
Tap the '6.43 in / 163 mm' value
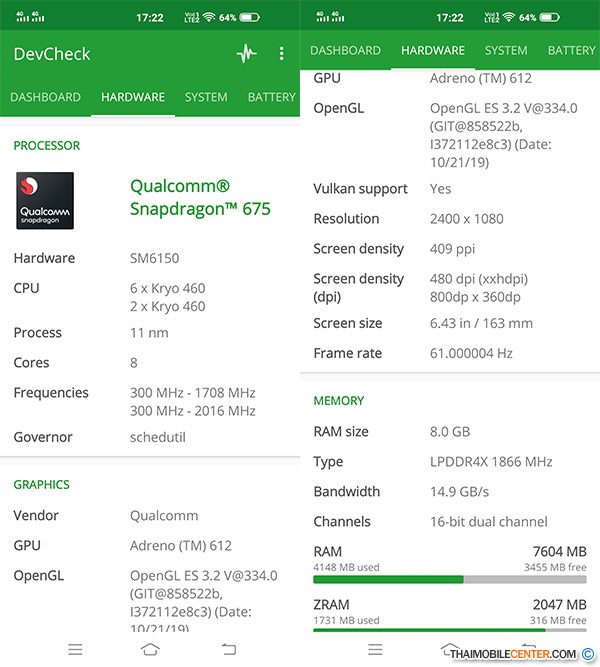point(481,323)
